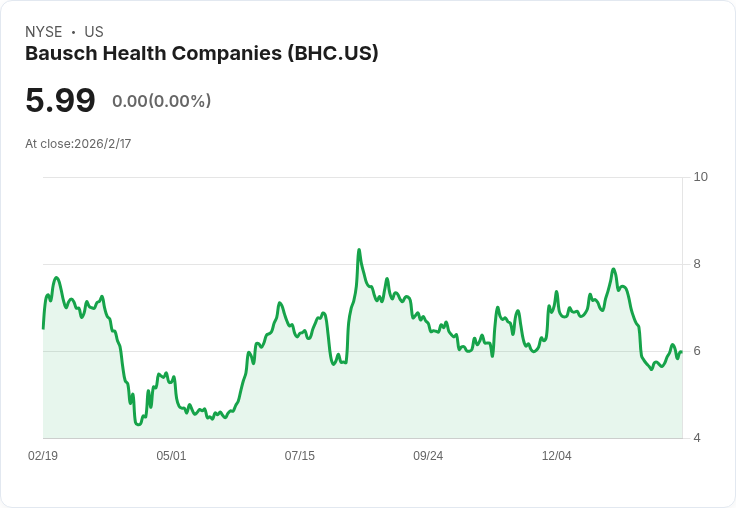This screenshot has width=736, height=508.
Task: Select the 8 y-axis price label
Action: [697, 264]
